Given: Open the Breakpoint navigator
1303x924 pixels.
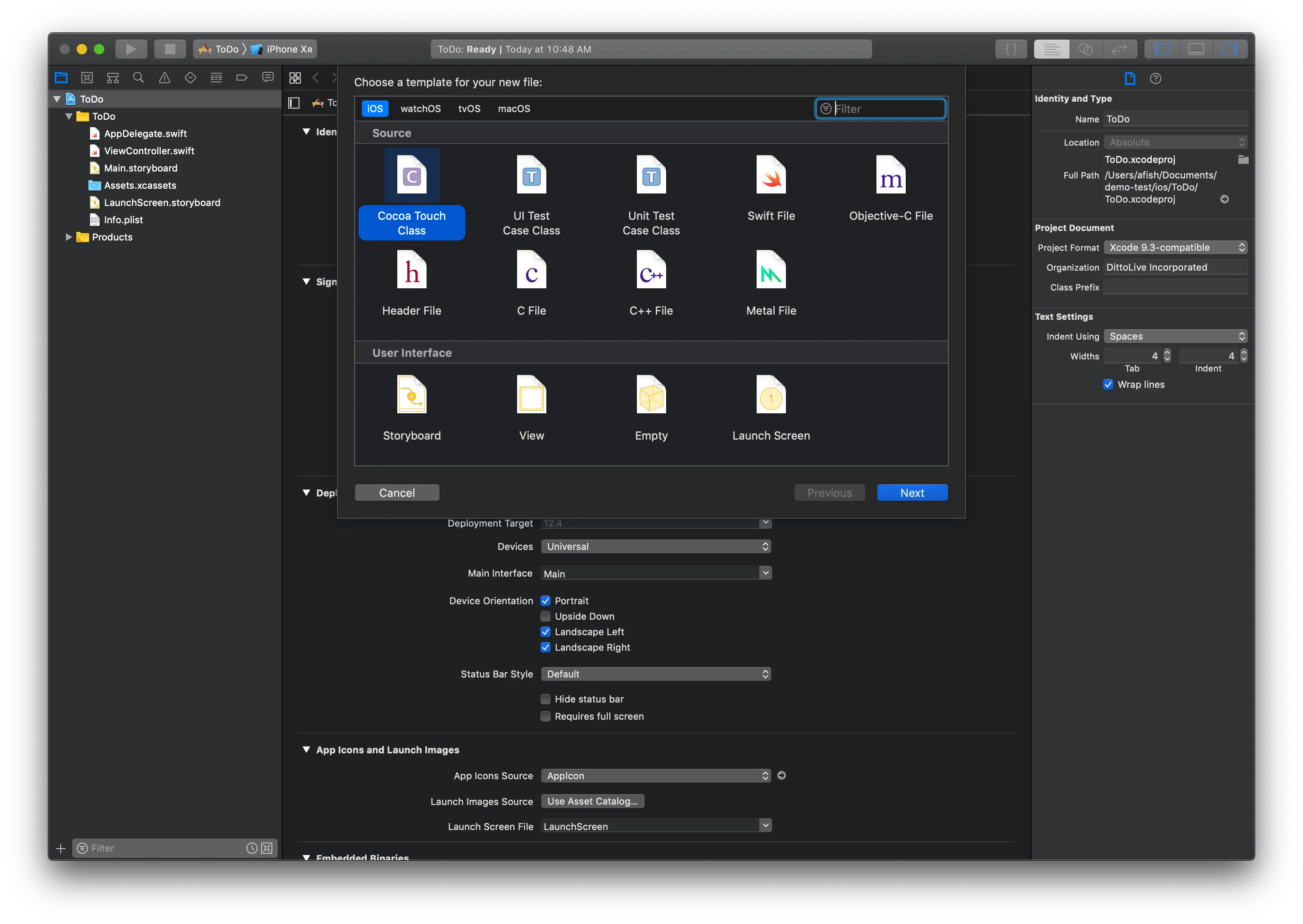Looking at the screenshot, I should (242, 78).
